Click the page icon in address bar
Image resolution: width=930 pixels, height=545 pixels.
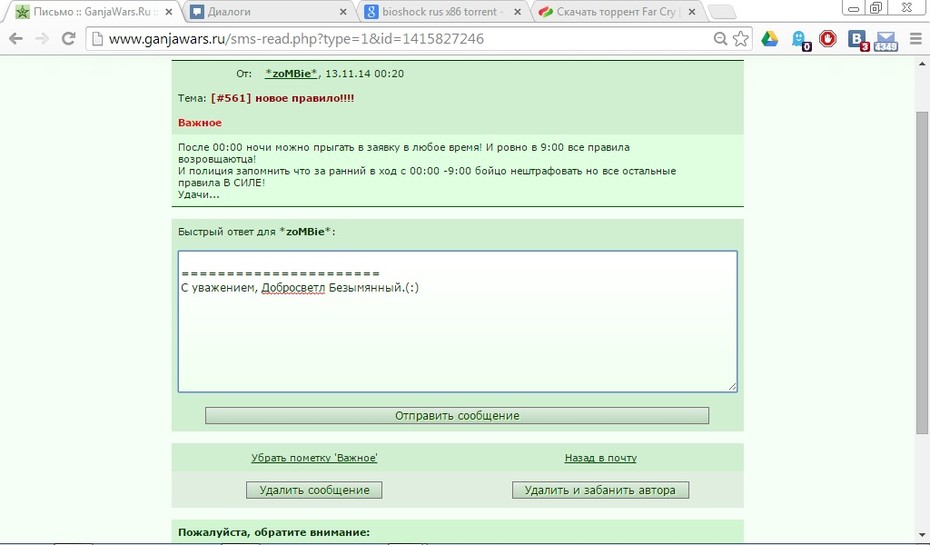coord(98,39)
